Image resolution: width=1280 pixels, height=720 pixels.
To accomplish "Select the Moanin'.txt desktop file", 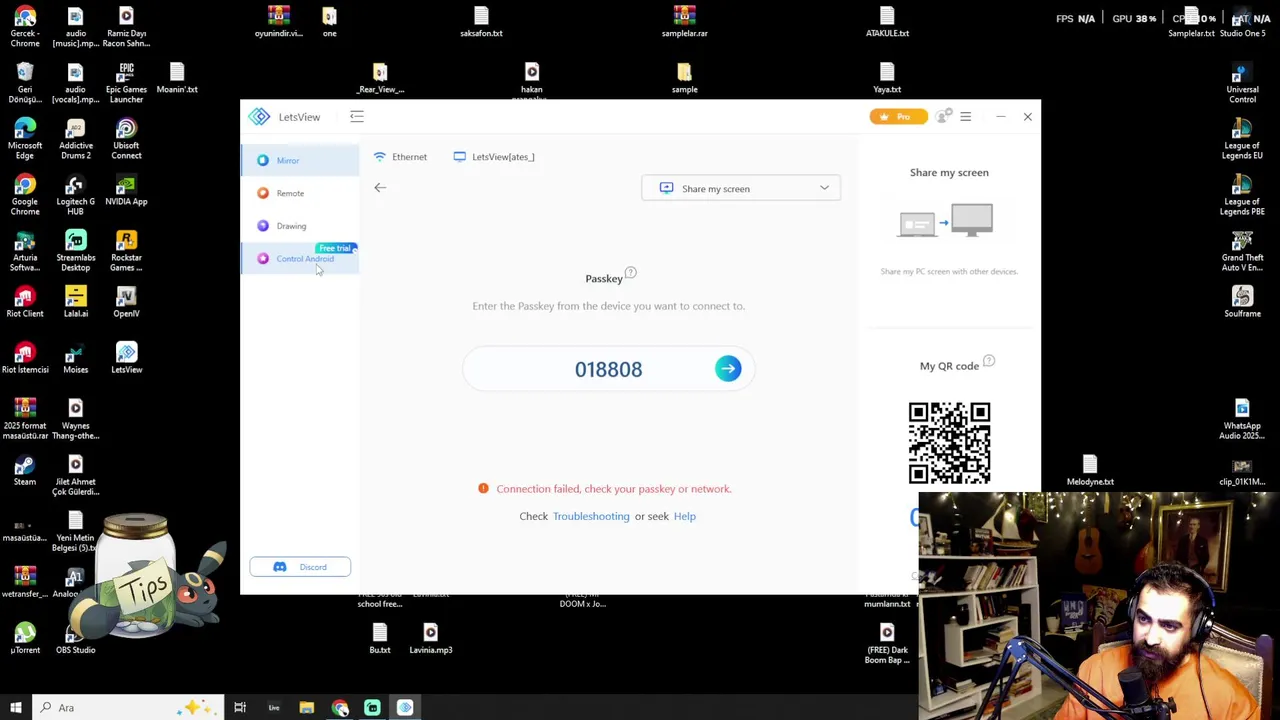I will point(177,77).
